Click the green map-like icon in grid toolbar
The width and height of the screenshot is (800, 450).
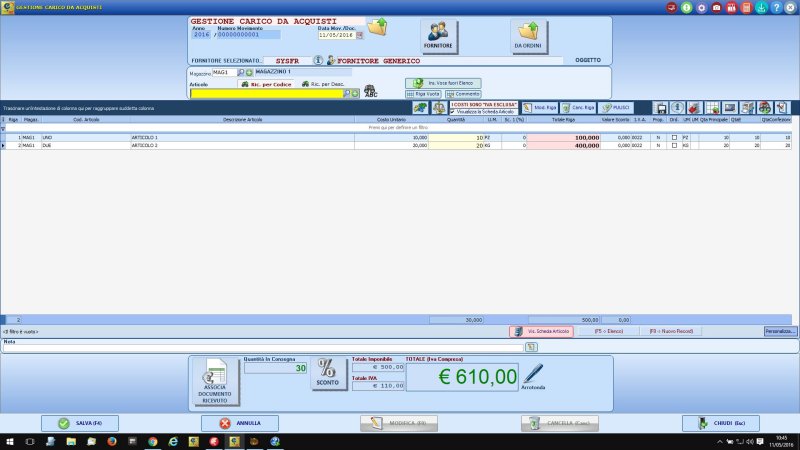pos(420,108)
